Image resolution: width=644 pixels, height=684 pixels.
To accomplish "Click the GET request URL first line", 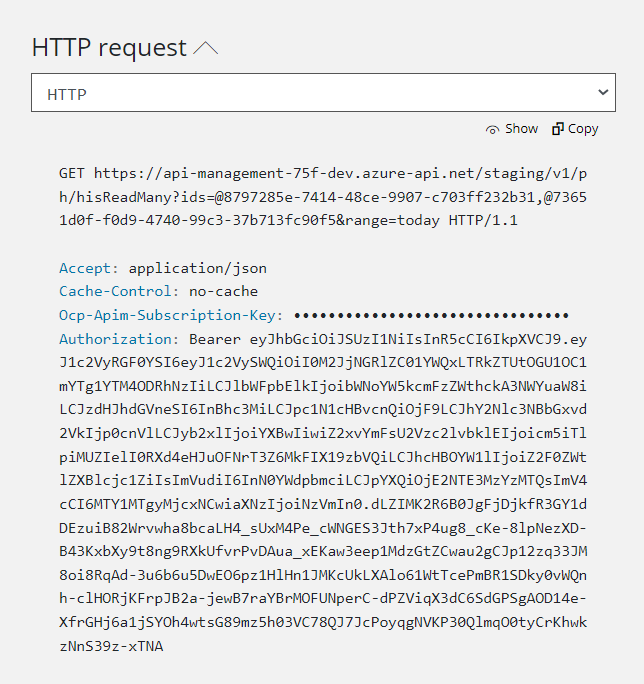I will [x=323, y=174].
